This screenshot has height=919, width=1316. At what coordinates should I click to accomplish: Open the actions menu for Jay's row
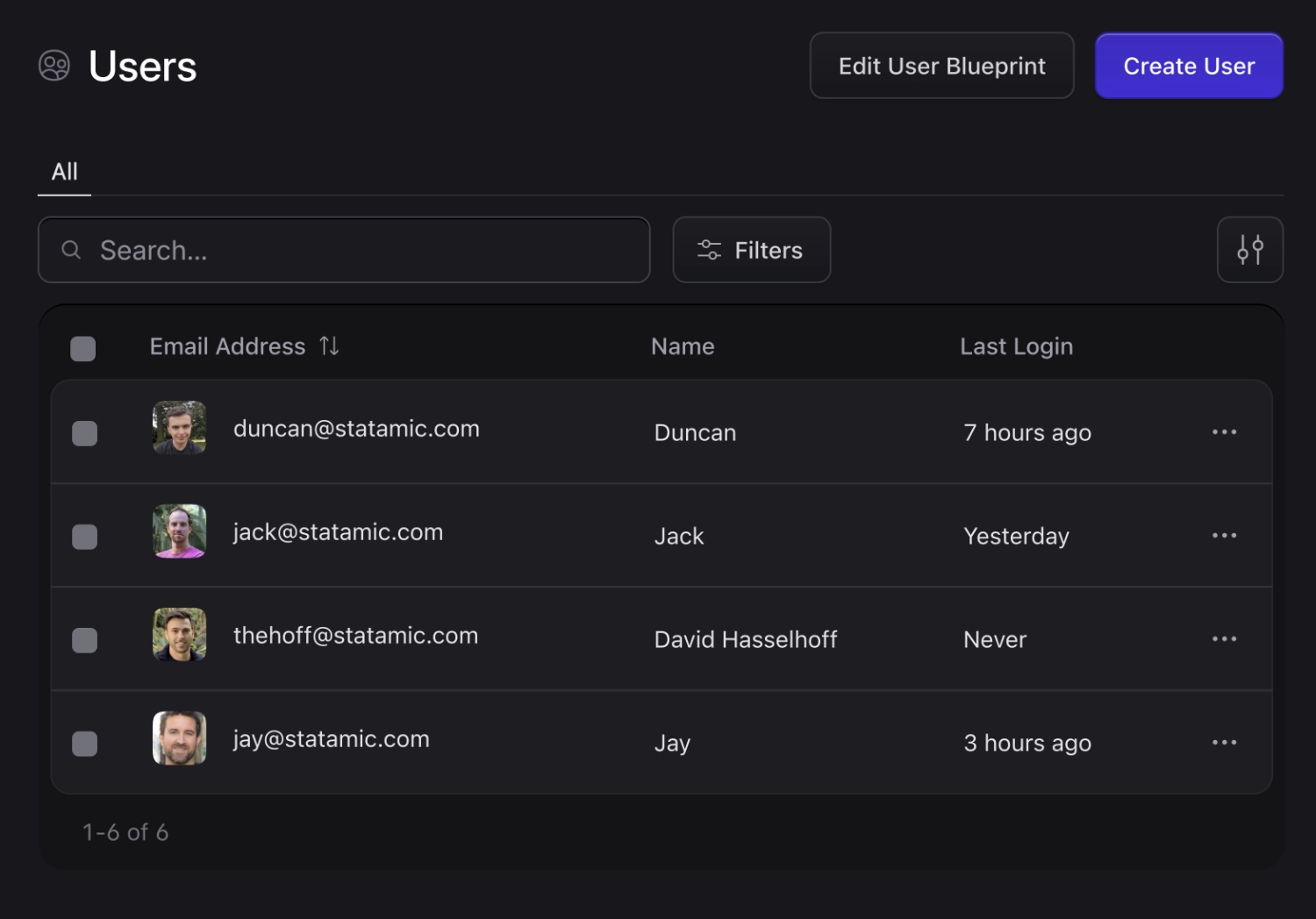(x=1224, y=742)
